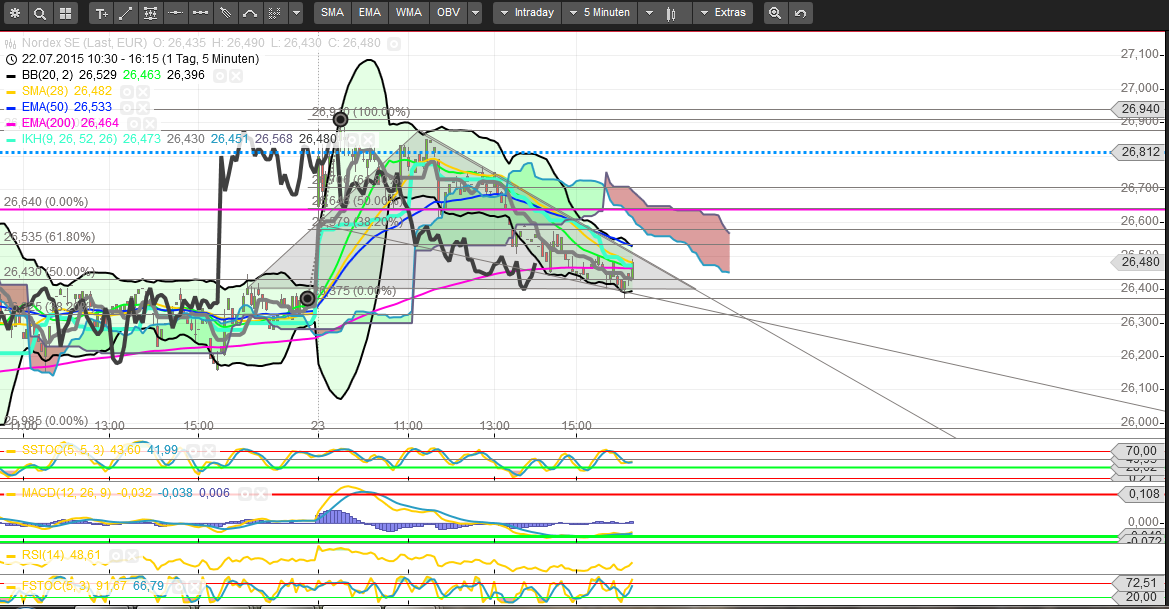Open the Fibonacci retracement drawing tool

pos(150,13)
